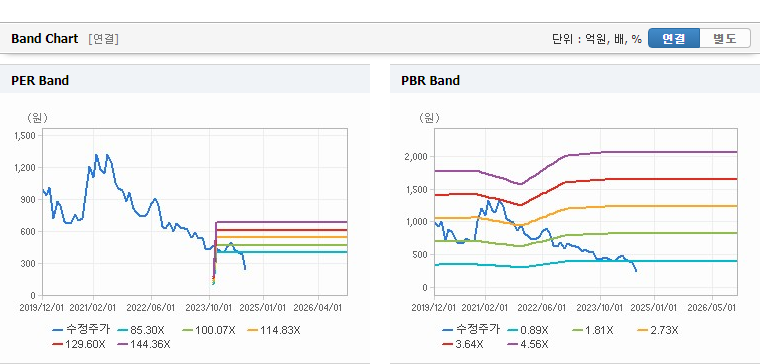This screenshot has height=364, width=760.
Task: Click the [연결] label beside Band Chart
Action: [x=103, y=39]
